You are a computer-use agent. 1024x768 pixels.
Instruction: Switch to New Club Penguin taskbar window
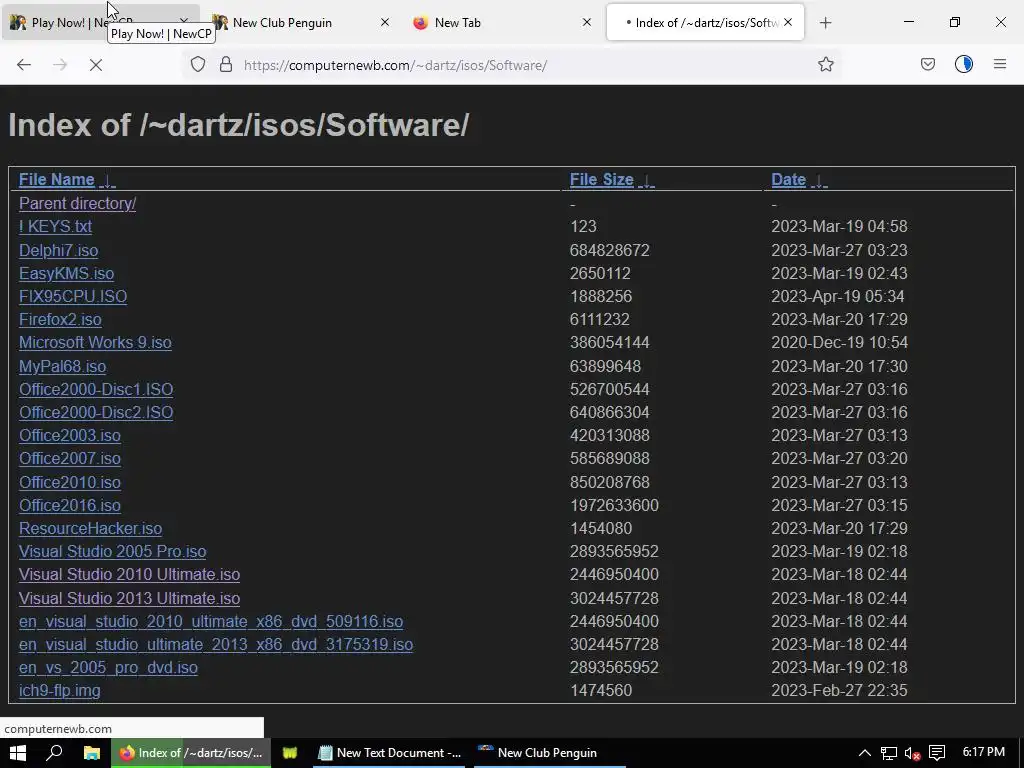tap(547, 753)
